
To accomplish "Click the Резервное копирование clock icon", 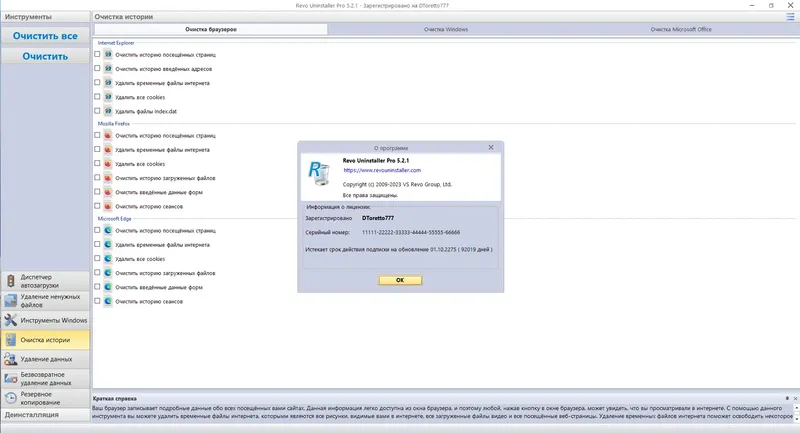I will [x=10, y=398].
